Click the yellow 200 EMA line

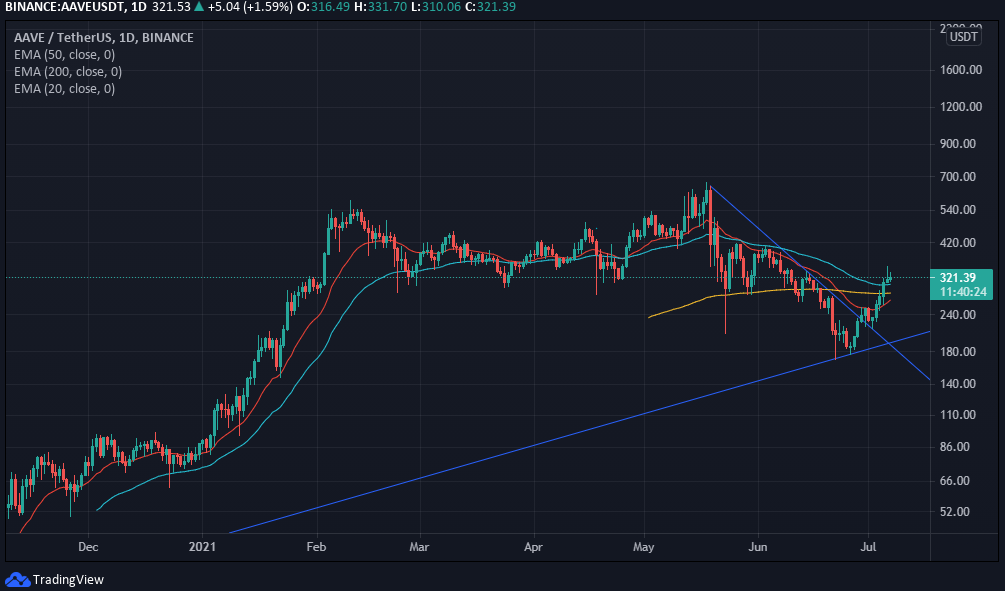pyautogui.click(x=769, y=292)
